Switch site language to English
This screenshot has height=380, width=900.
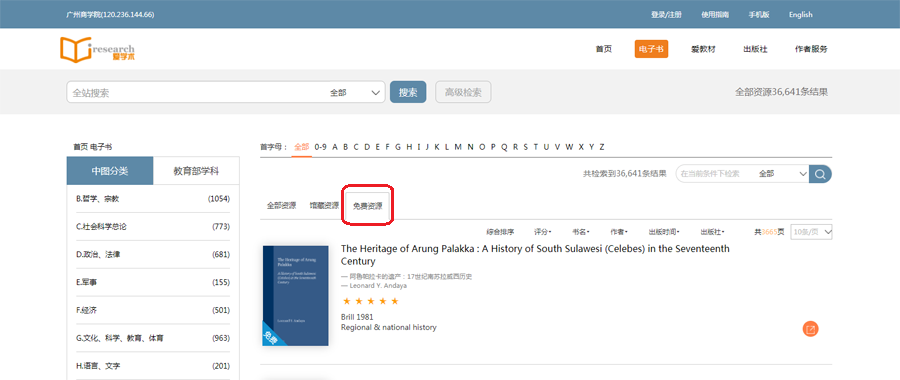point(800,15)
